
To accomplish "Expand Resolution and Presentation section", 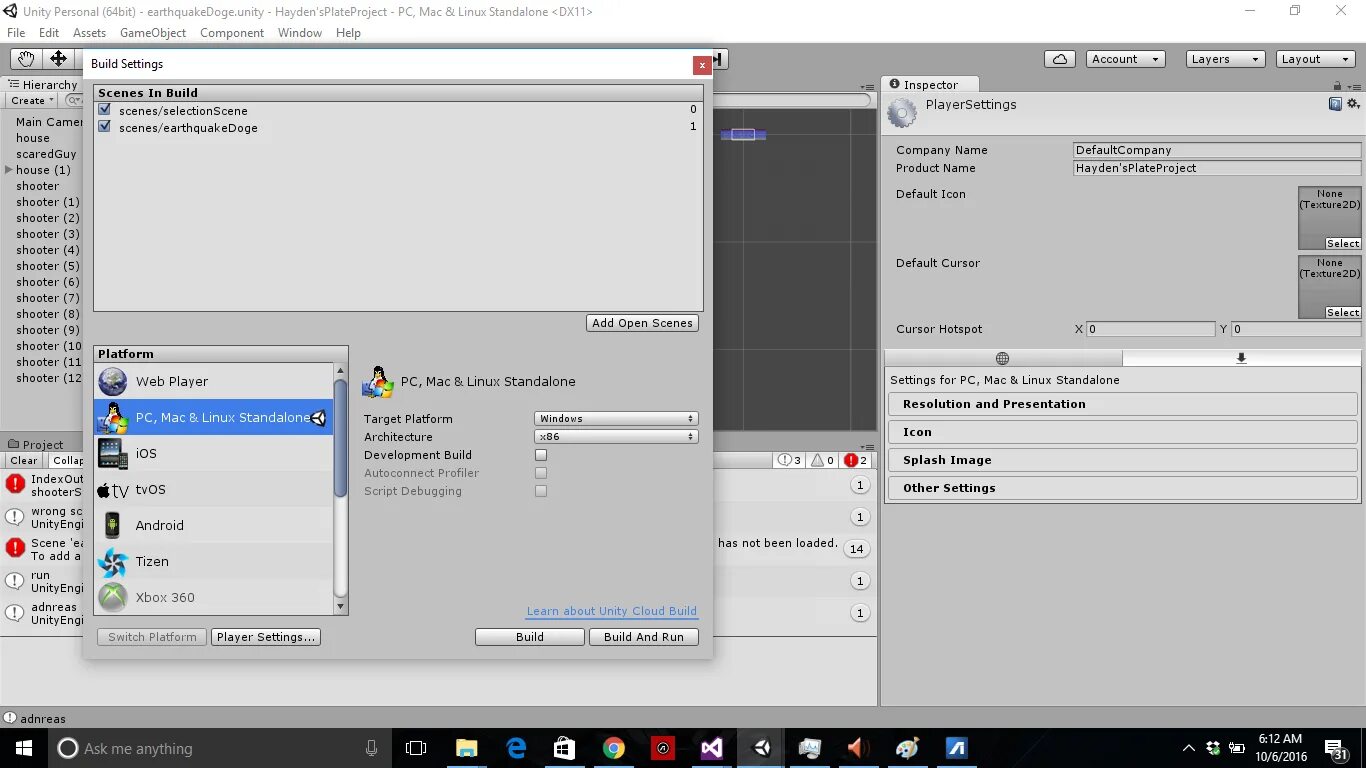I will 1122,404.
